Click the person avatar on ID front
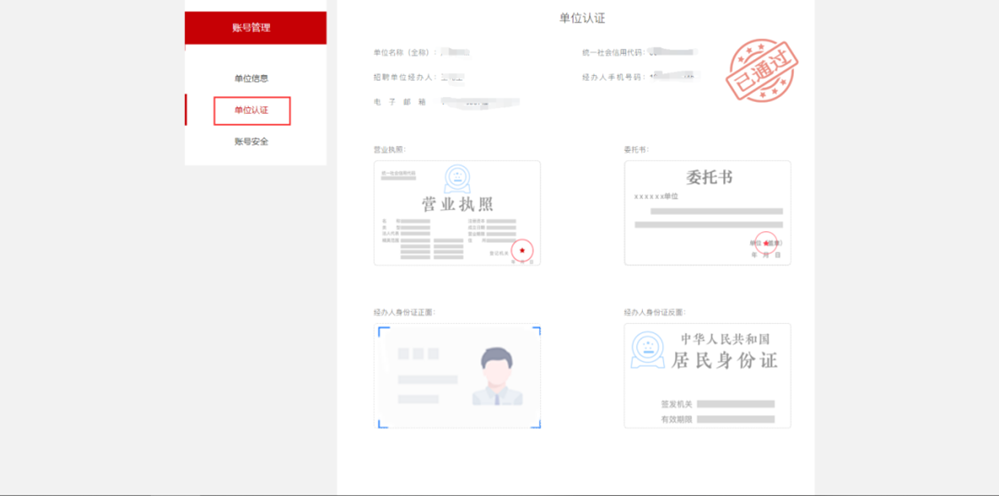999x496 pixels. coord(497,376)
